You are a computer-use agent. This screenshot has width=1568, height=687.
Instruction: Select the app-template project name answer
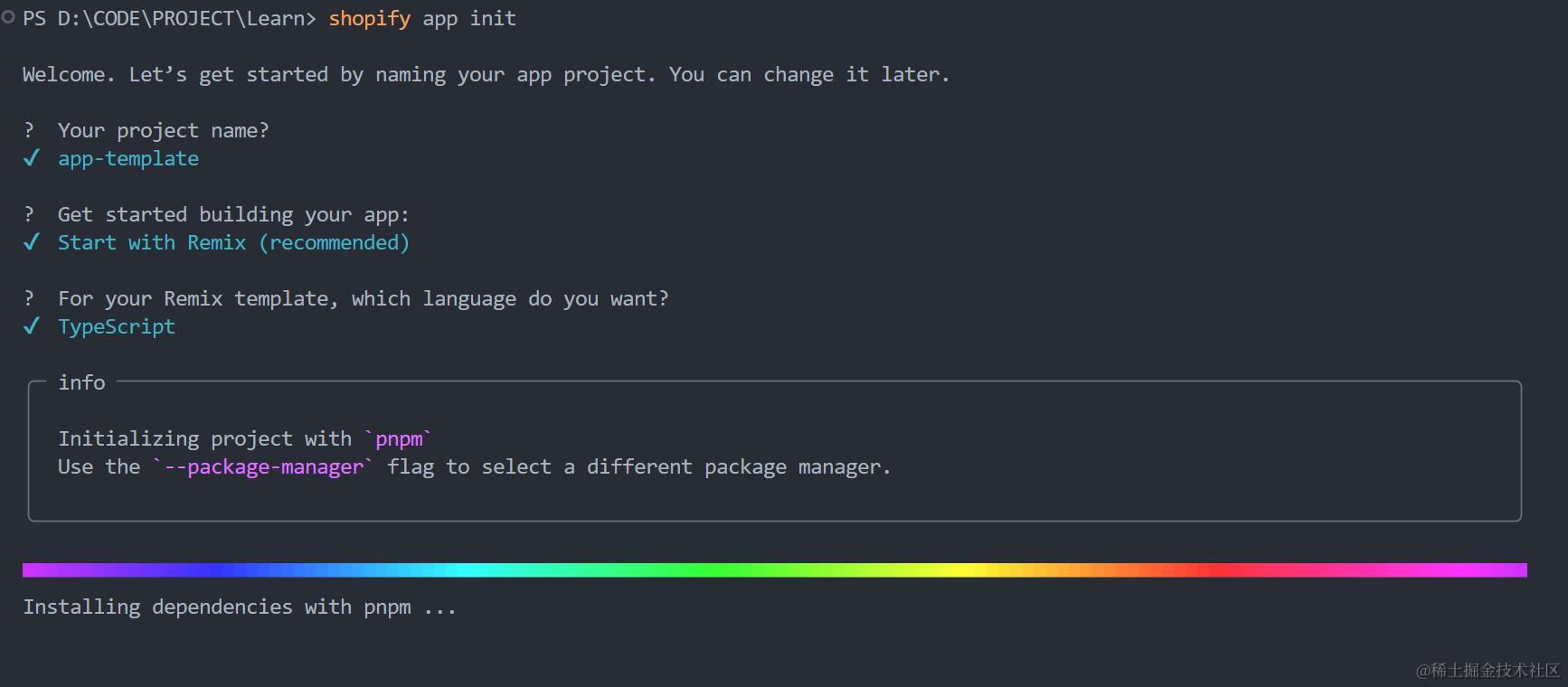(x=128, y=159)
